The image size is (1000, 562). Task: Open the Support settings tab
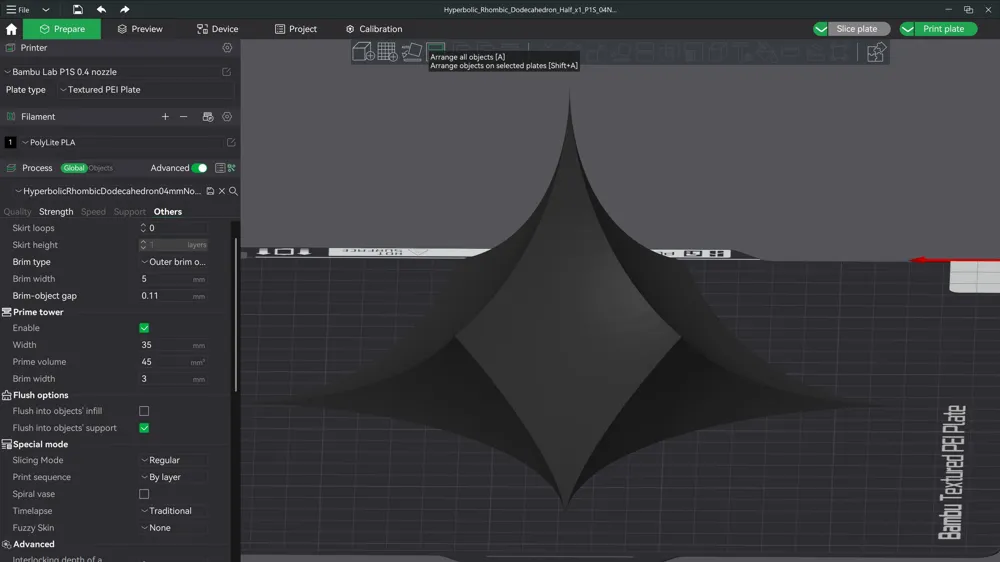(129, 212)
